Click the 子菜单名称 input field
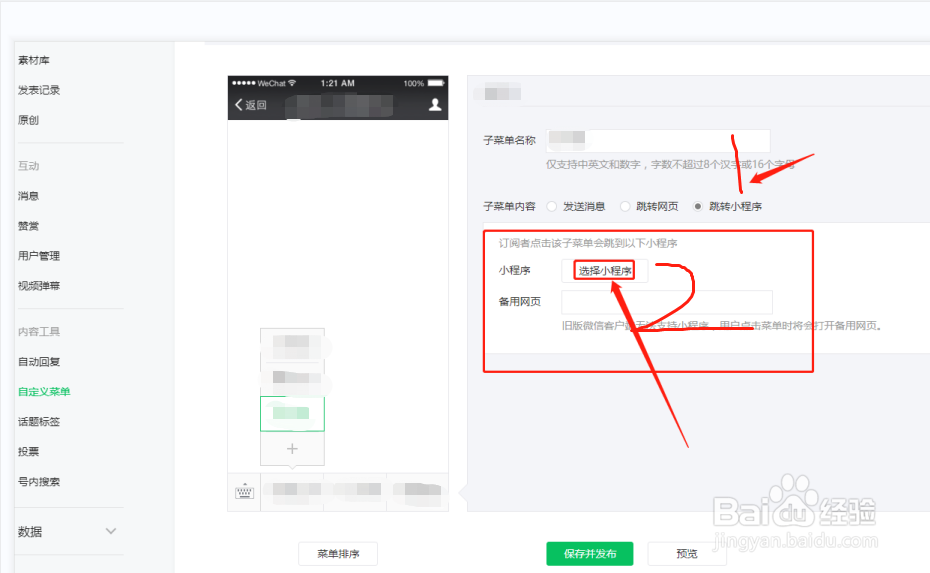The width and height of the screenshot is (930, 573). pos(658,141)
